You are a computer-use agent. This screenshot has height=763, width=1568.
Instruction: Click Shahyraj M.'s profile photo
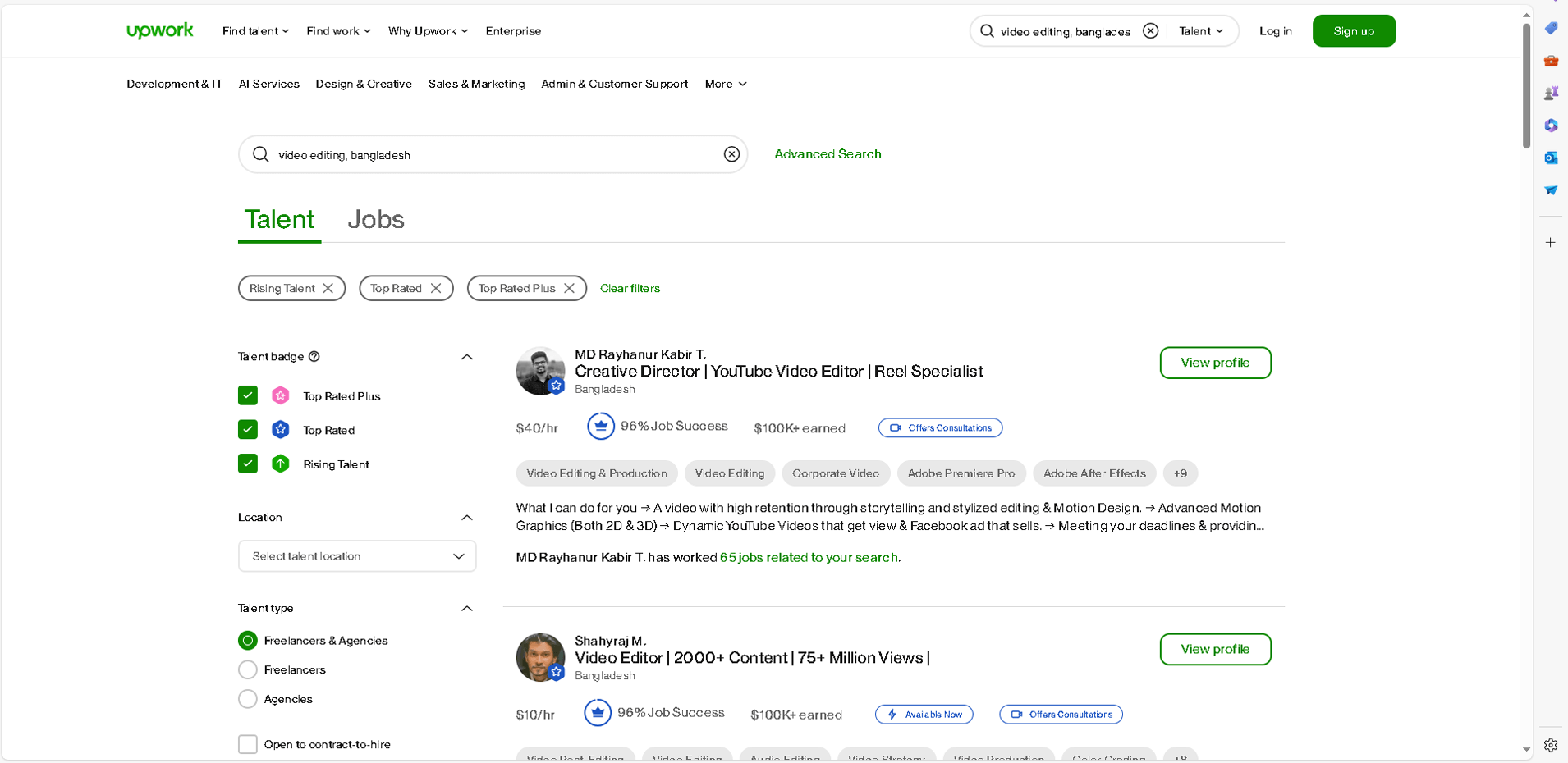(540, 657)
